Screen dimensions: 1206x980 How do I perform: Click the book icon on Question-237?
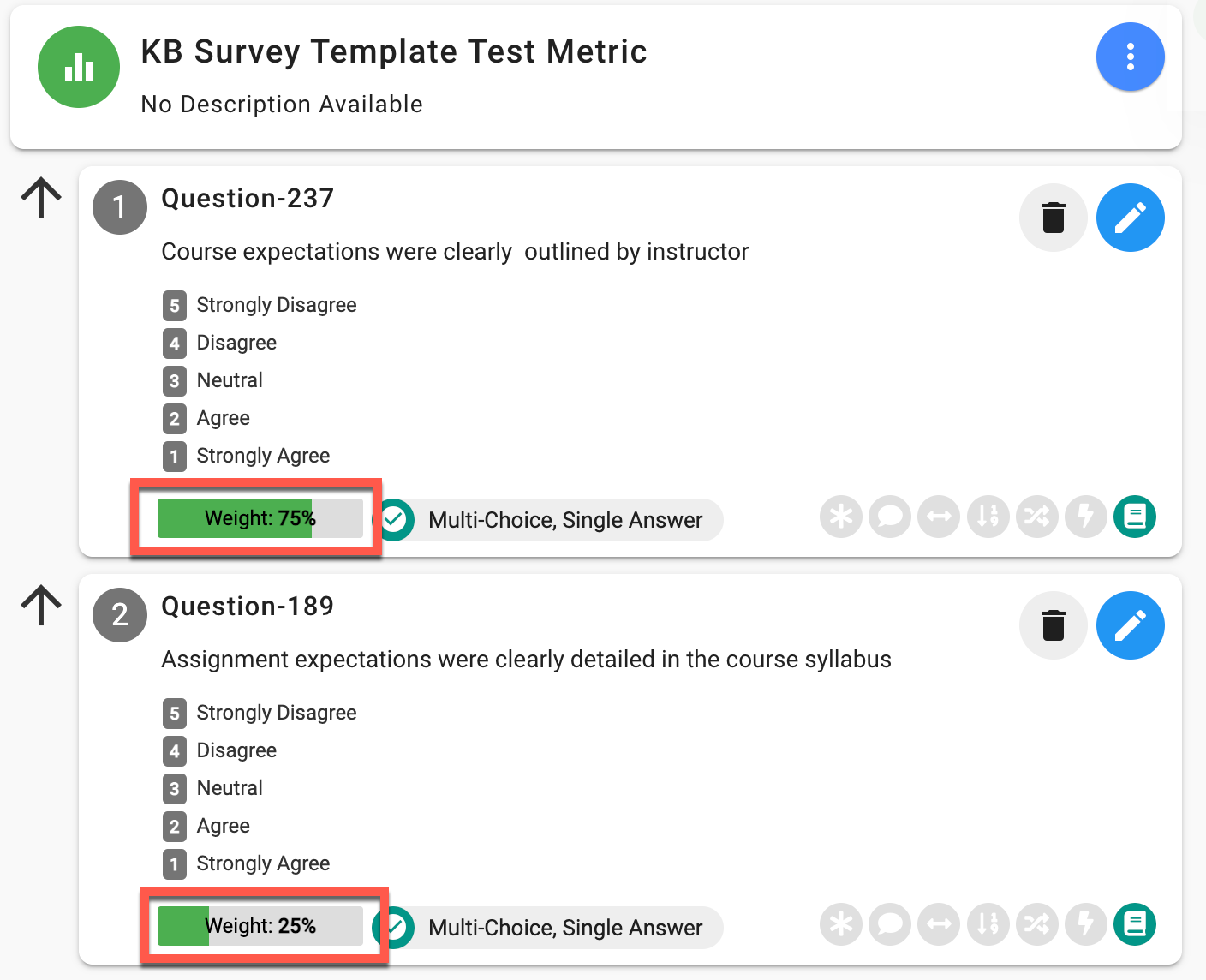[1135, 517]
